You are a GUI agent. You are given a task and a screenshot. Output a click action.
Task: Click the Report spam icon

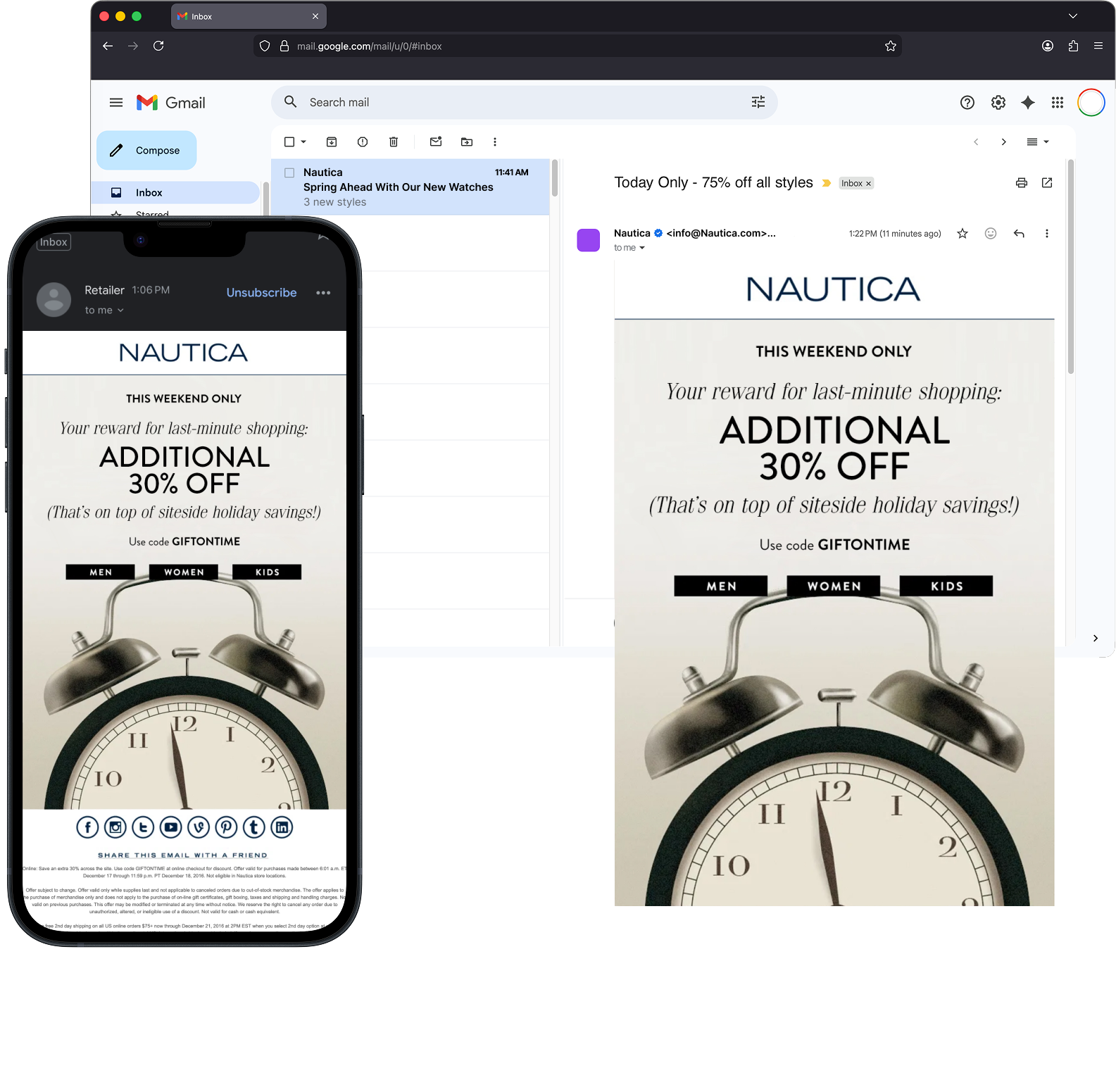[363, 142]
